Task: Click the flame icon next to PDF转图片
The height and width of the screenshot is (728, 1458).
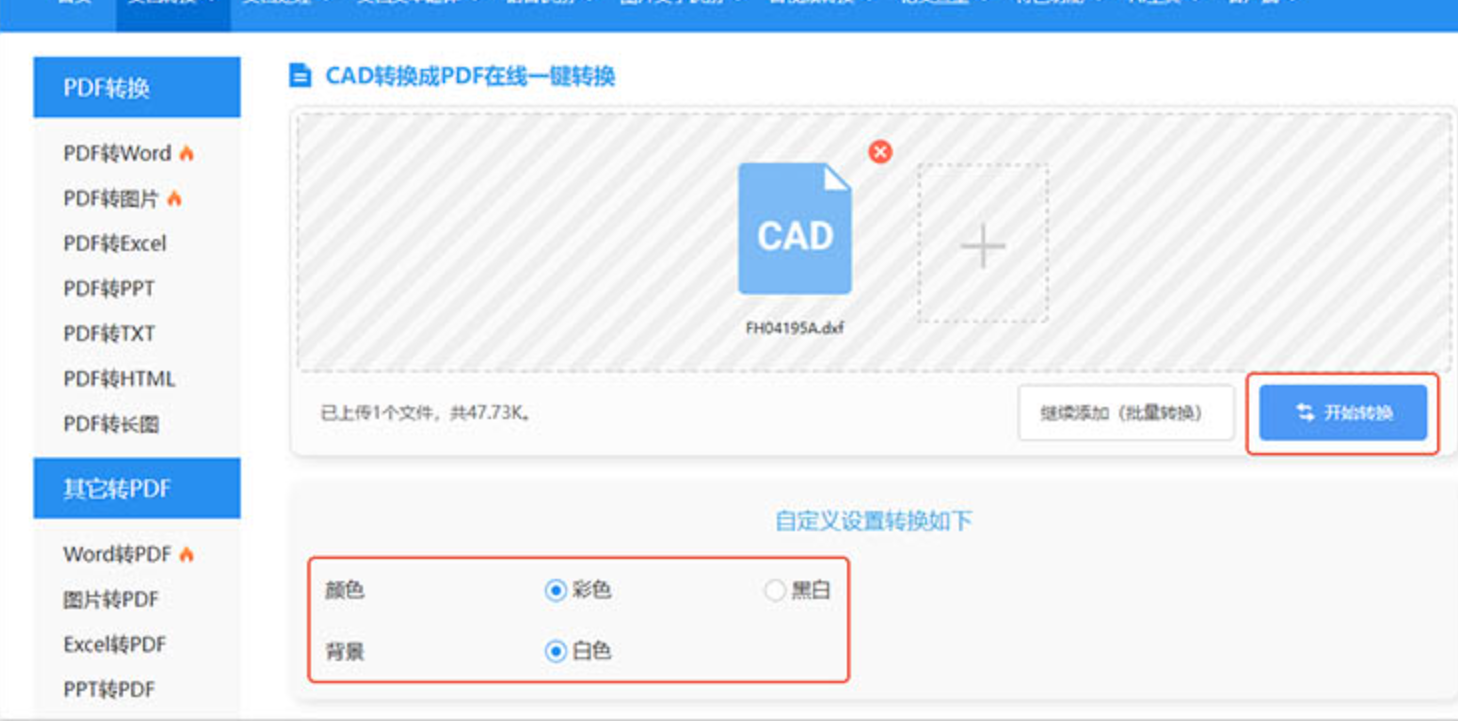Action: pyautogui.click(x=174, y=198)
